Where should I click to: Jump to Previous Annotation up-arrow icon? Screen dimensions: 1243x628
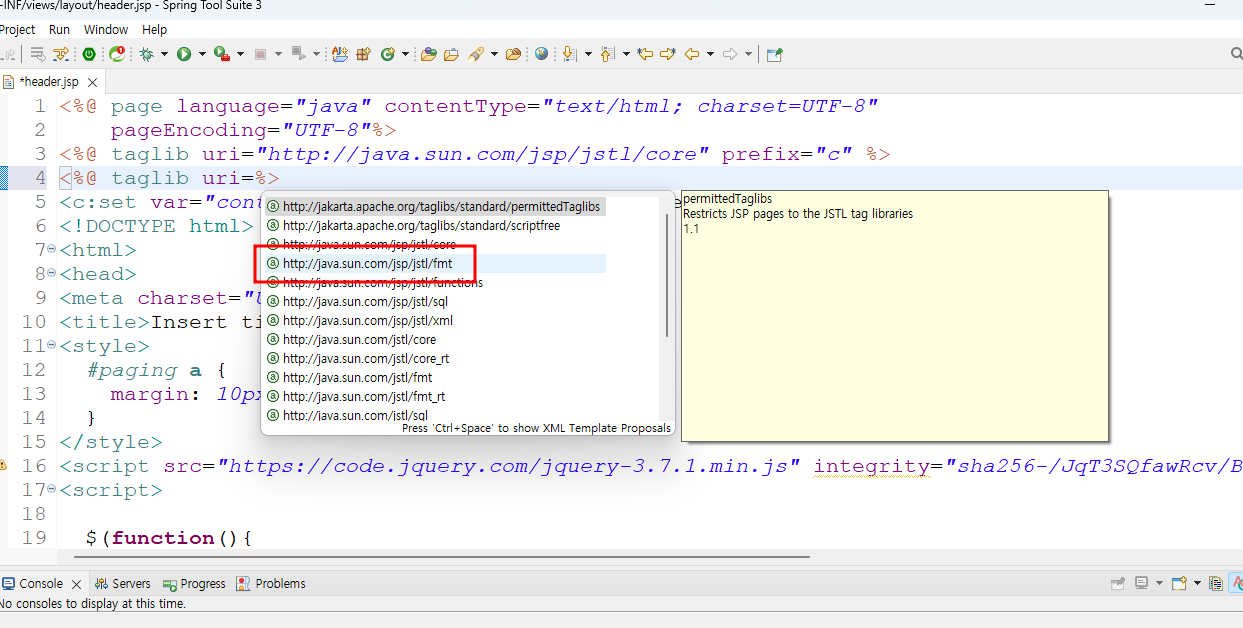pos(607,54)
